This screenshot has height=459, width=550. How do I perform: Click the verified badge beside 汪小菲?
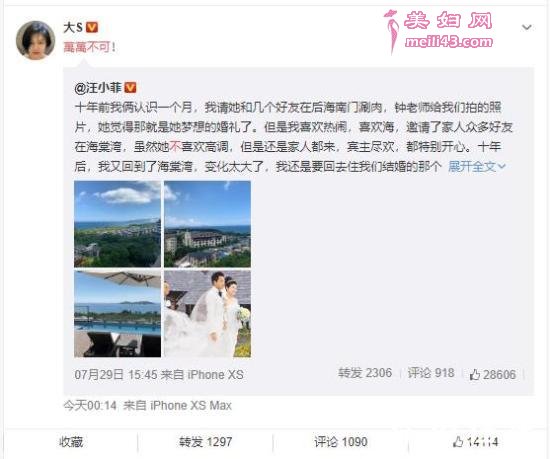130,88
